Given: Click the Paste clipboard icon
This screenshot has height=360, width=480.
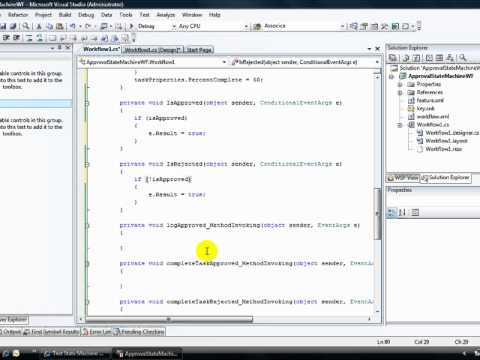Looking at the screenshot, I should pyautogui.click(x=60, y=26).
